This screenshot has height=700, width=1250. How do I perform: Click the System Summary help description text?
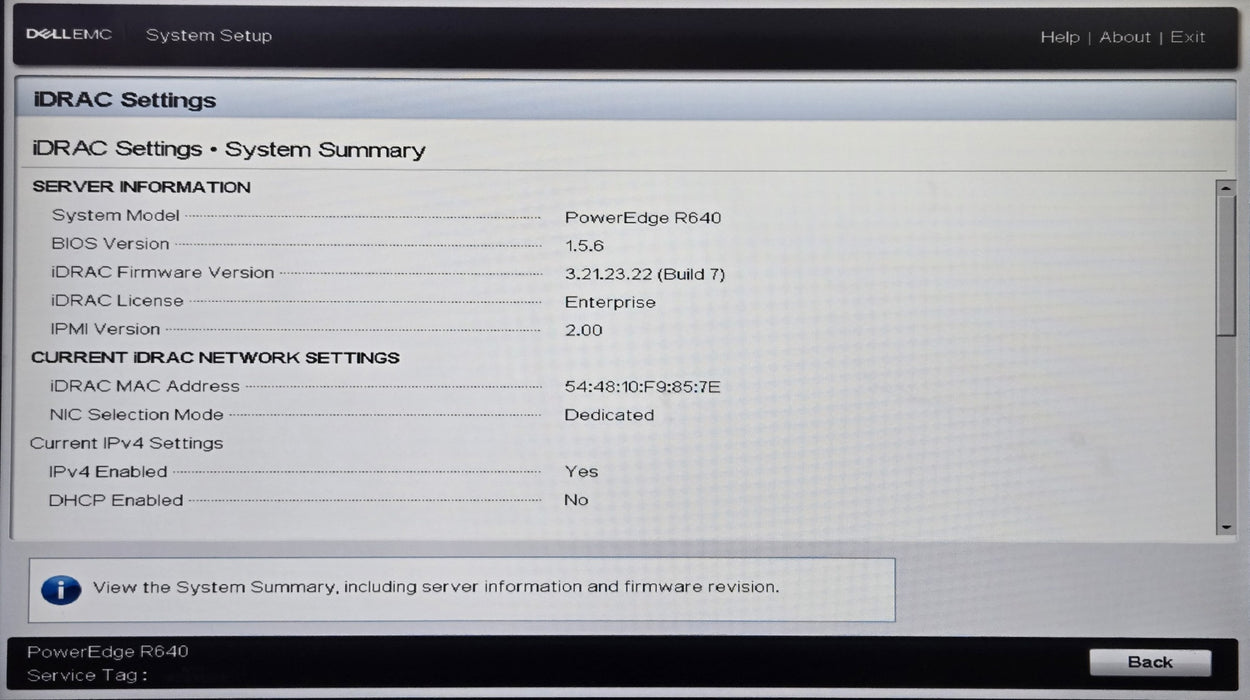click(x=436, y=587)
